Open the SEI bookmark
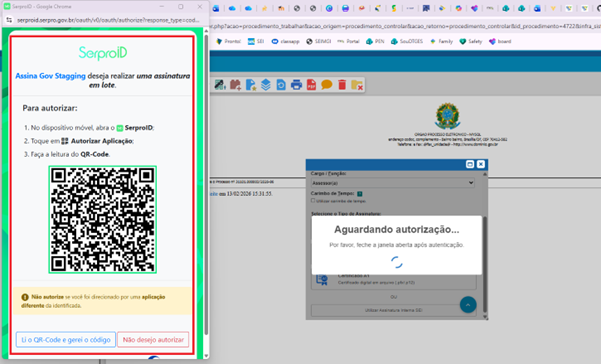 pyautogui.click(x=256, y=41)
